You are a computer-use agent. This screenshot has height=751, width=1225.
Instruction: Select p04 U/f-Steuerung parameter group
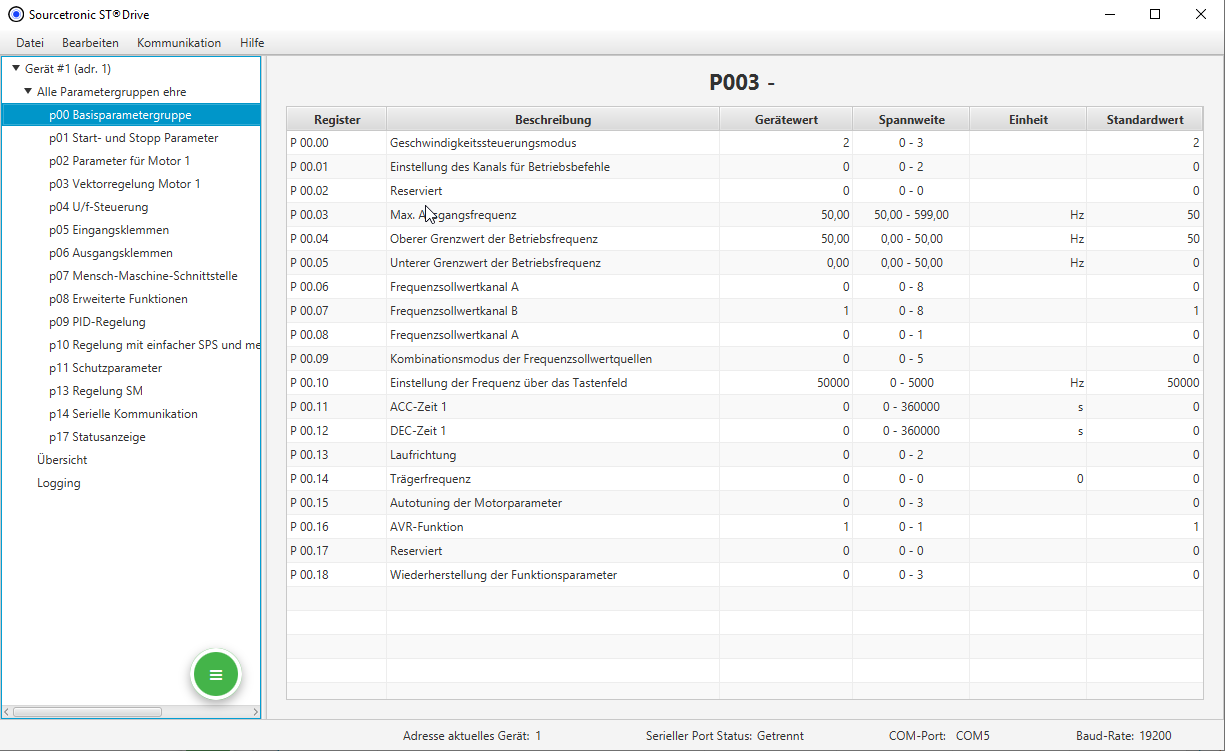coord(98,207)
